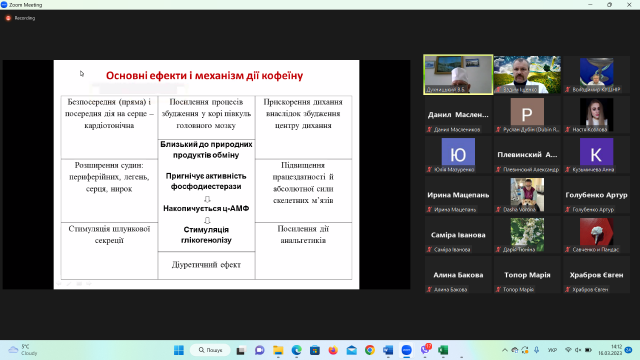The width and height of the screenshot is (640, 360).
Task: Launch Firefox from the taskbar
Action: click(x=333, y=350)
